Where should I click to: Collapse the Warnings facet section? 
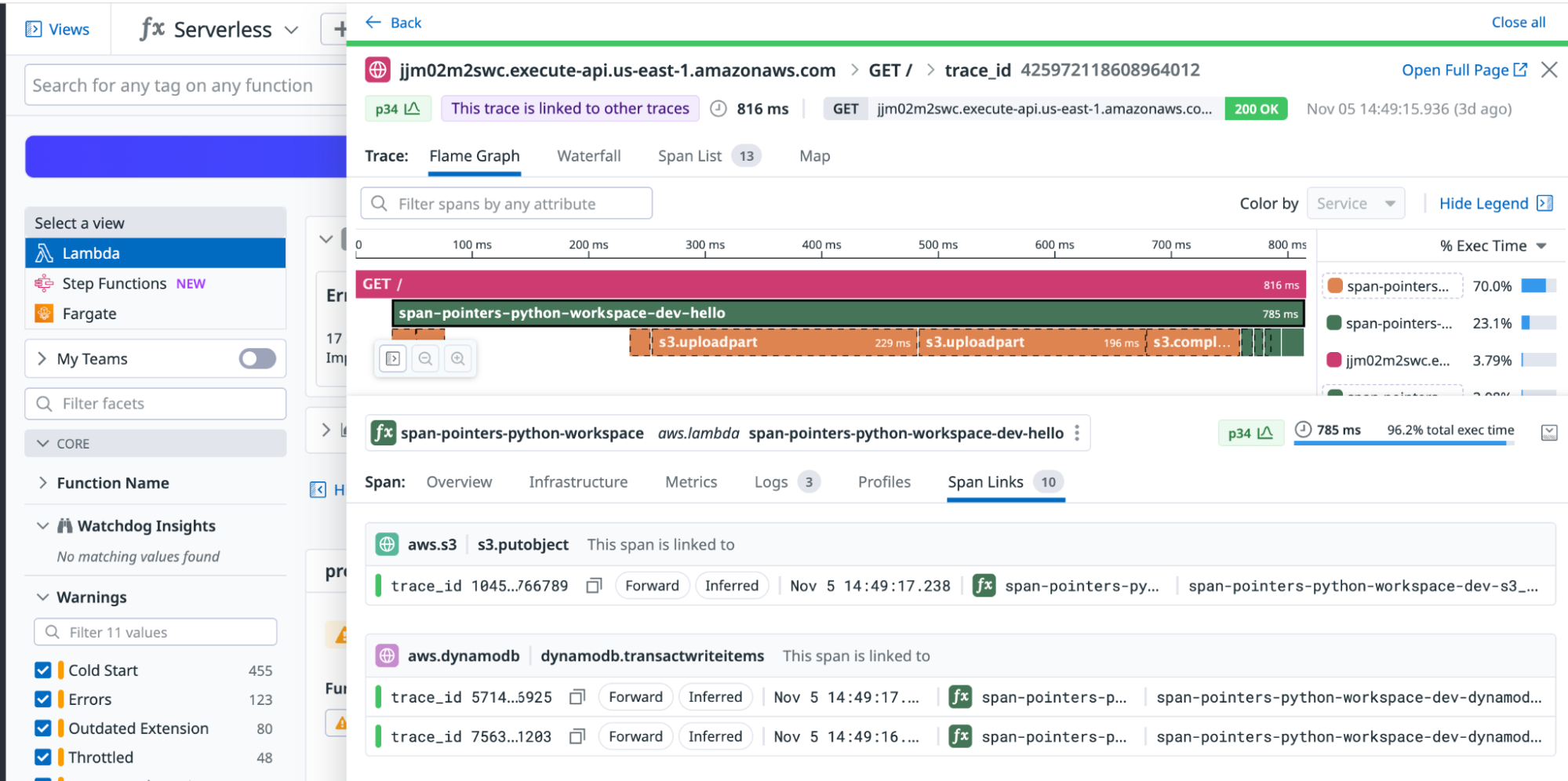[x=43, y=597]
